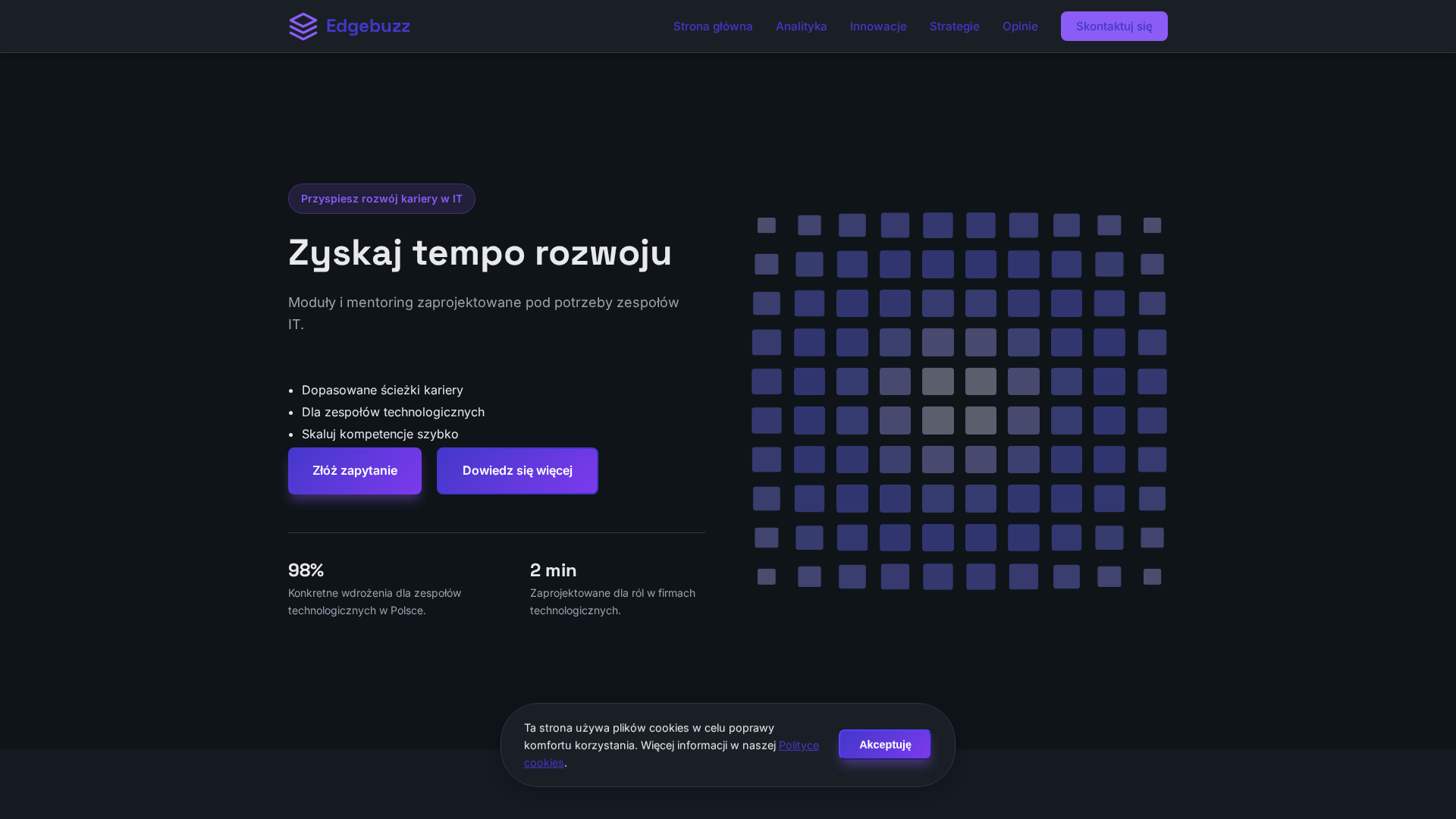Open the Strona główna nav item
This screenshot has width=1456, height=819.
(x=713, y=27)
